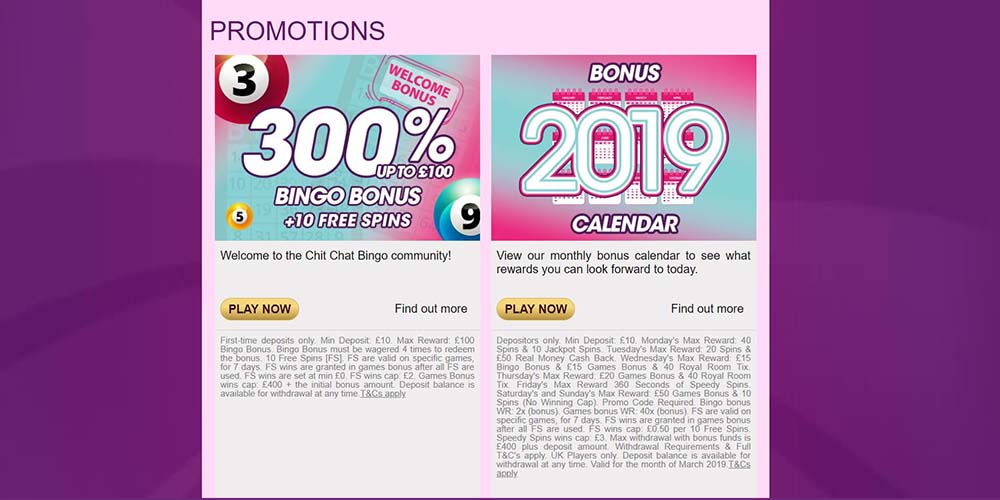Open Find out more for bonus calendar
Viewport: 1000px width, 500px height.
[x=707, y=309]
